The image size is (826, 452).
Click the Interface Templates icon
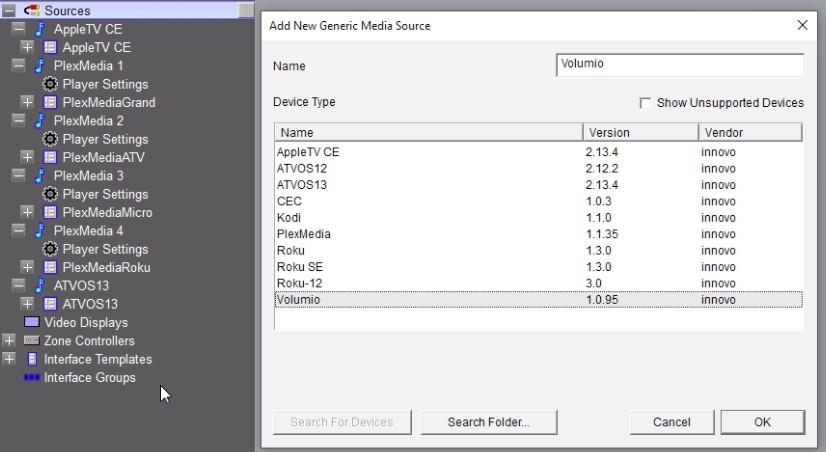(x=32, y=359)
